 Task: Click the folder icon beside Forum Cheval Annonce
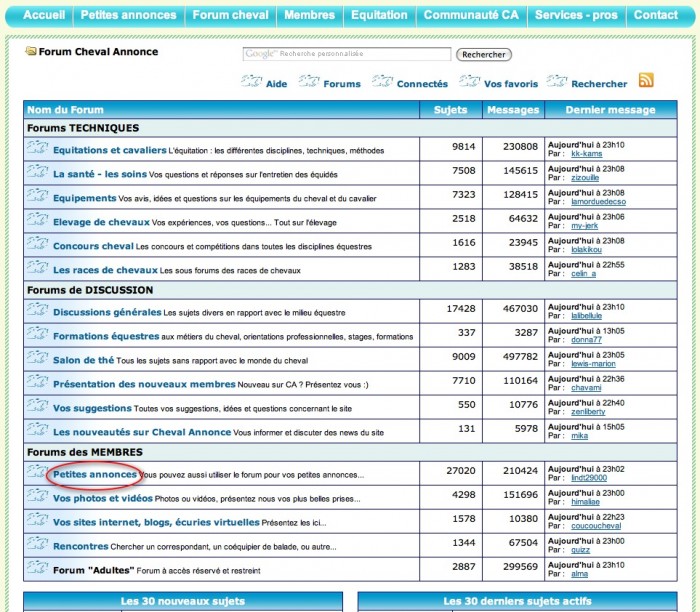click(x=31, y=51)
